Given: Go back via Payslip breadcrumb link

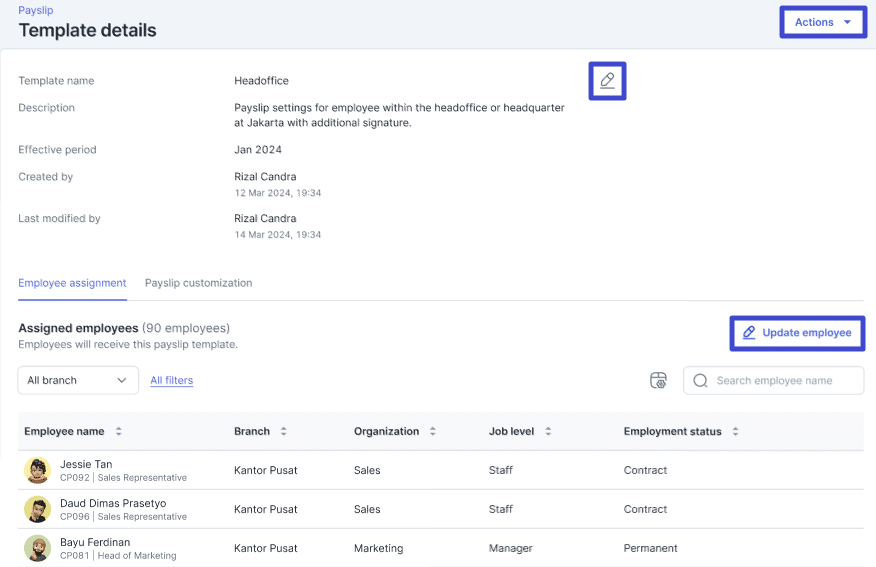Looking at the screenshot, I should click(x=35, y=10).
